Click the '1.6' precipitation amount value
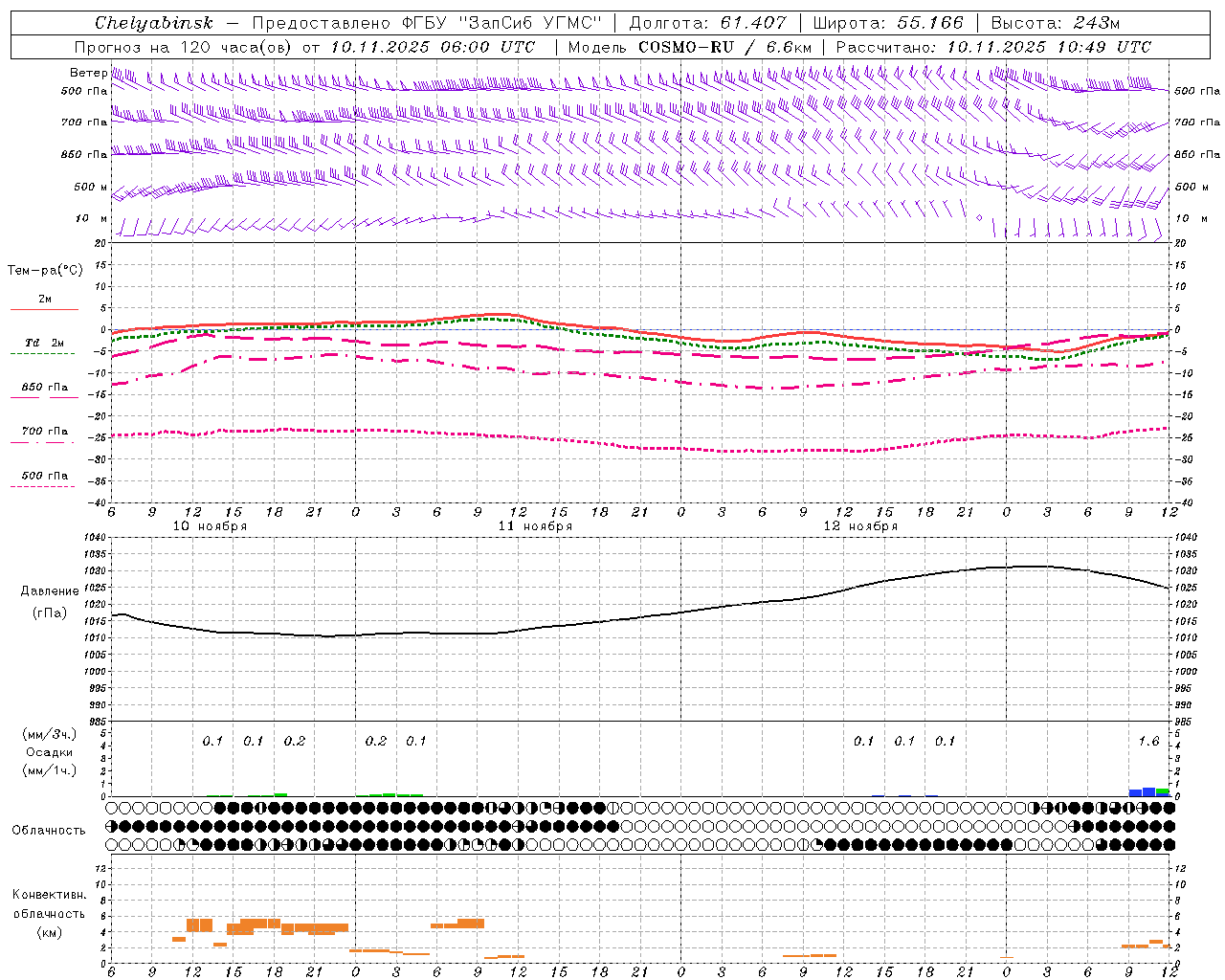1225x980 pixels. pyautogui.click(x=1148, y=741)
